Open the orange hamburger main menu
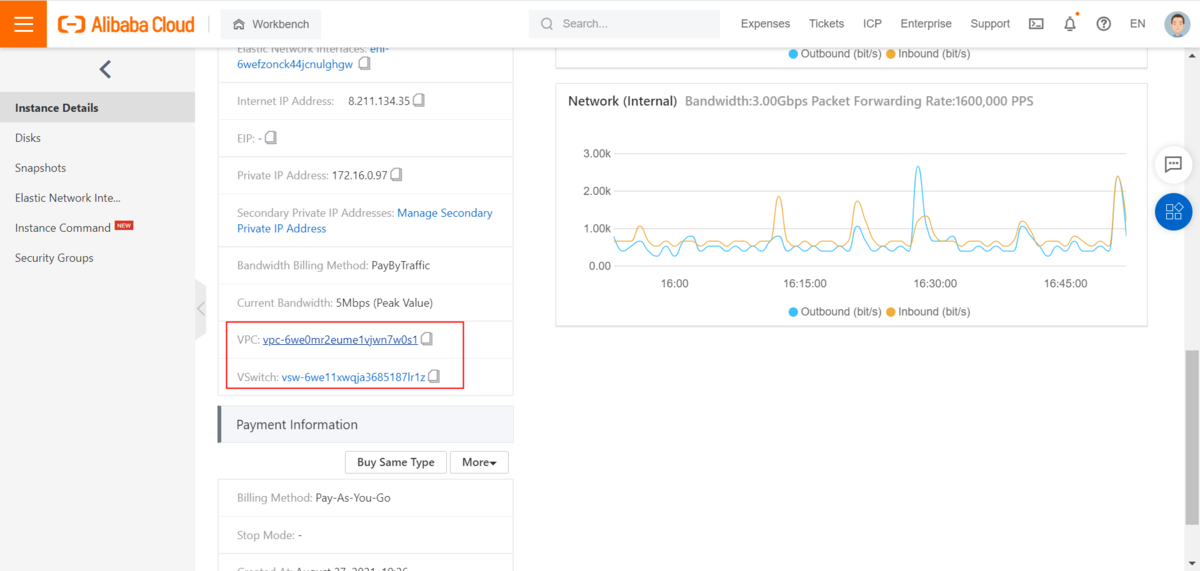The height and width of the screenshot is (571, 1200). (x=23, y=23)
